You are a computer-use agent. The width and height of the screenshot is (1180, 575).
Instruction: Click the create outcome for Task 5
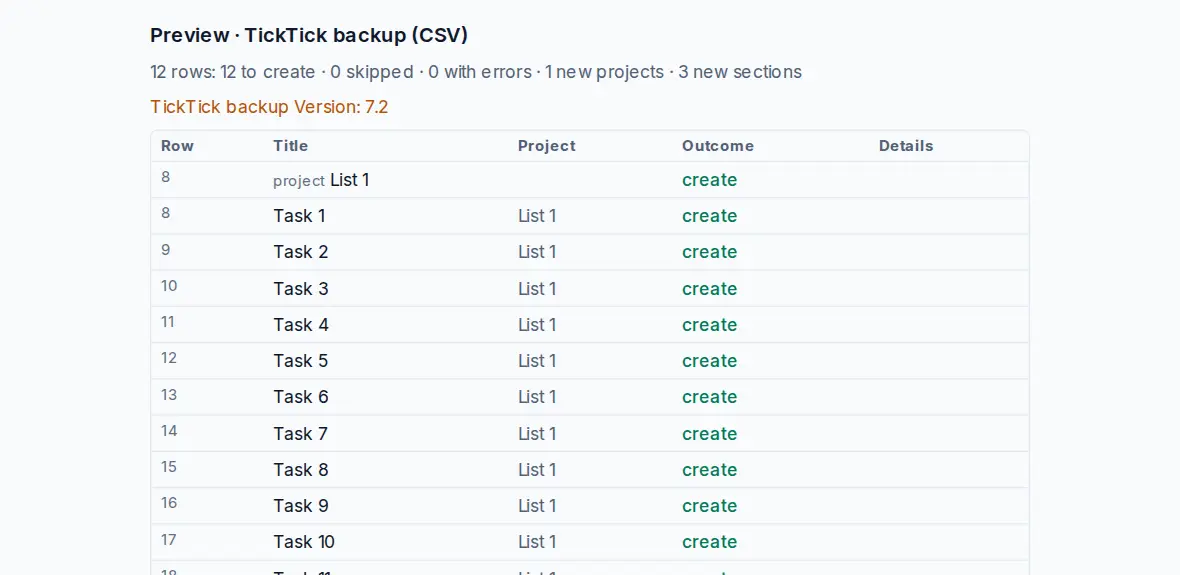pyautogui.click(x=710, y=361)
